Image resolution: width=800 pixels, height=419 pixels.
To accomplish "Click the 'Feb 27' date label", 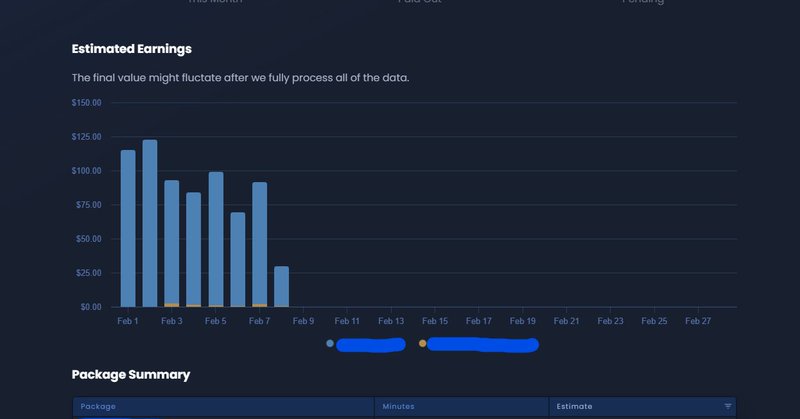I will pyautogui.click(x=698, y=321).
